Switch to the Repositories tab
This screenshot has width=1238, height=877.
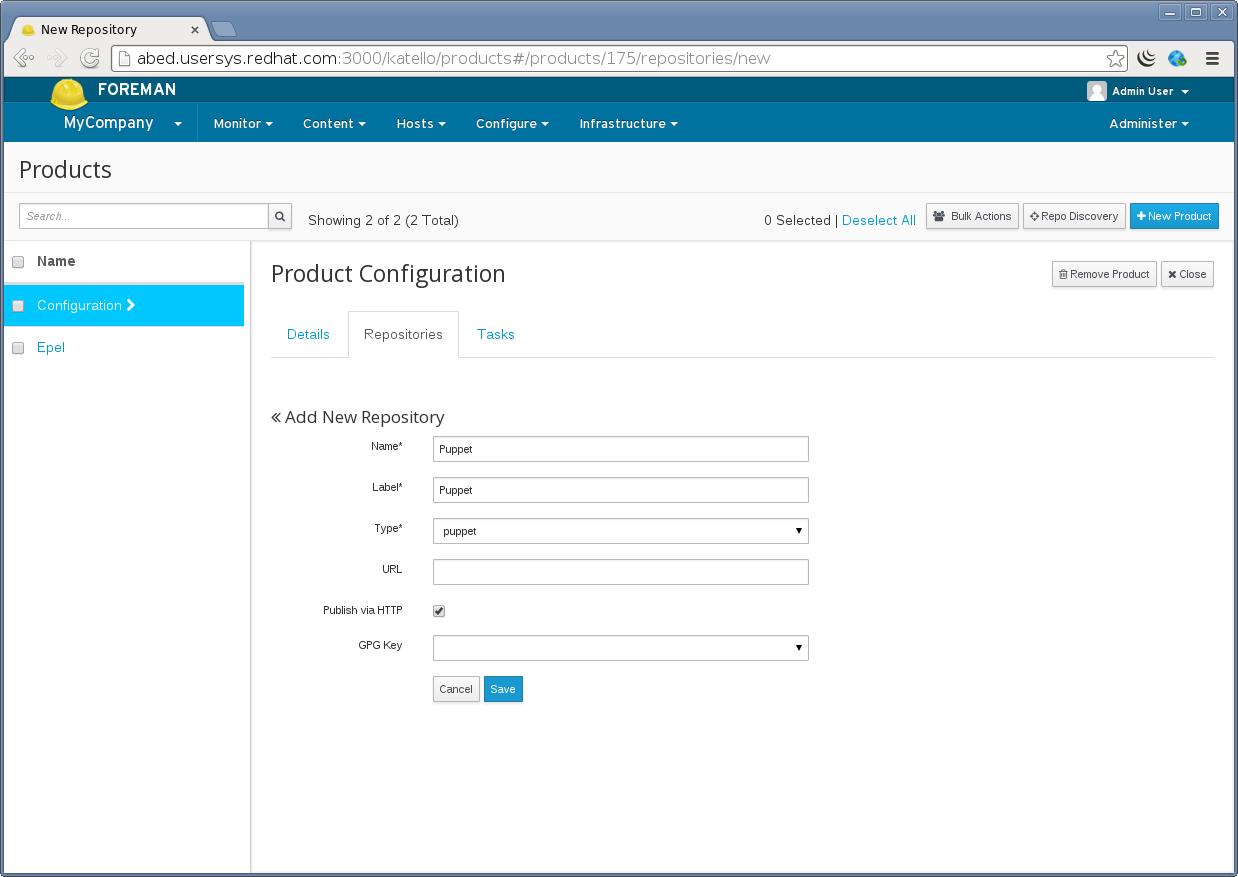pyautogui.click(x=403, y=334)
